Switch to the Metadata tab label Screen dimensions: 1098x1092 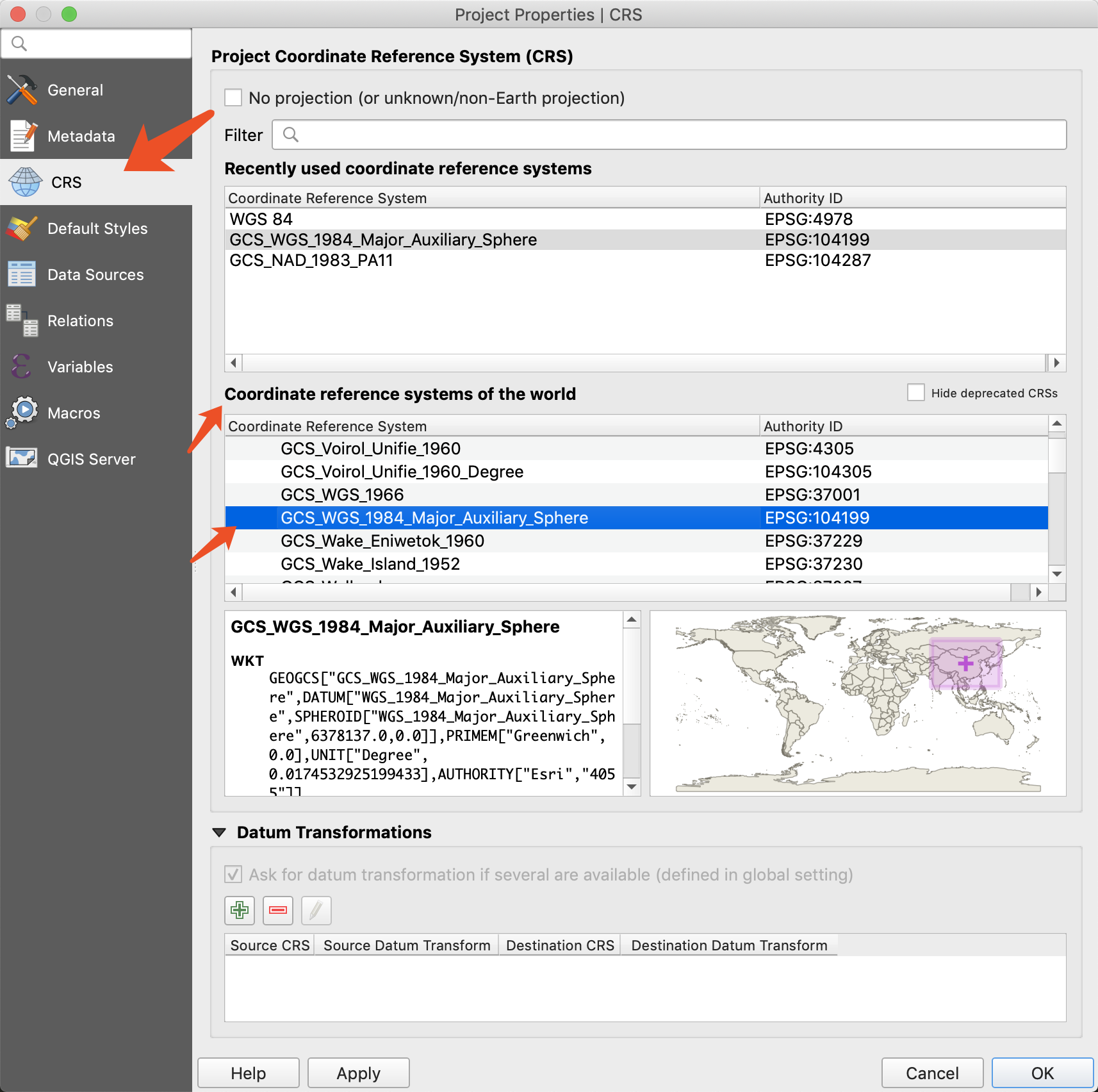[81, 136]
